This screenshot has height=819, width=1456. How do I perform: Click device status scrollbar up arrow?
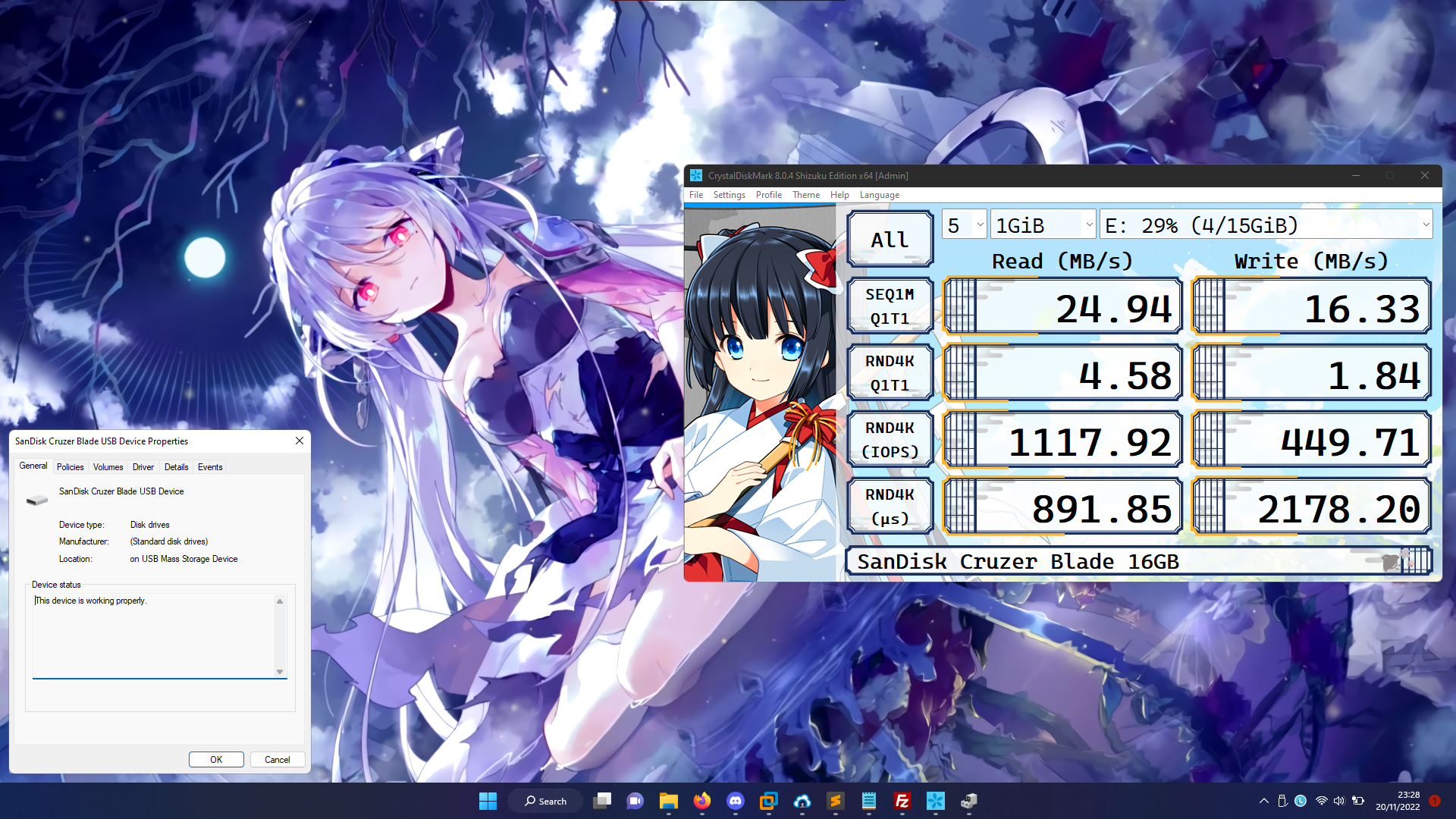[280, 601]
